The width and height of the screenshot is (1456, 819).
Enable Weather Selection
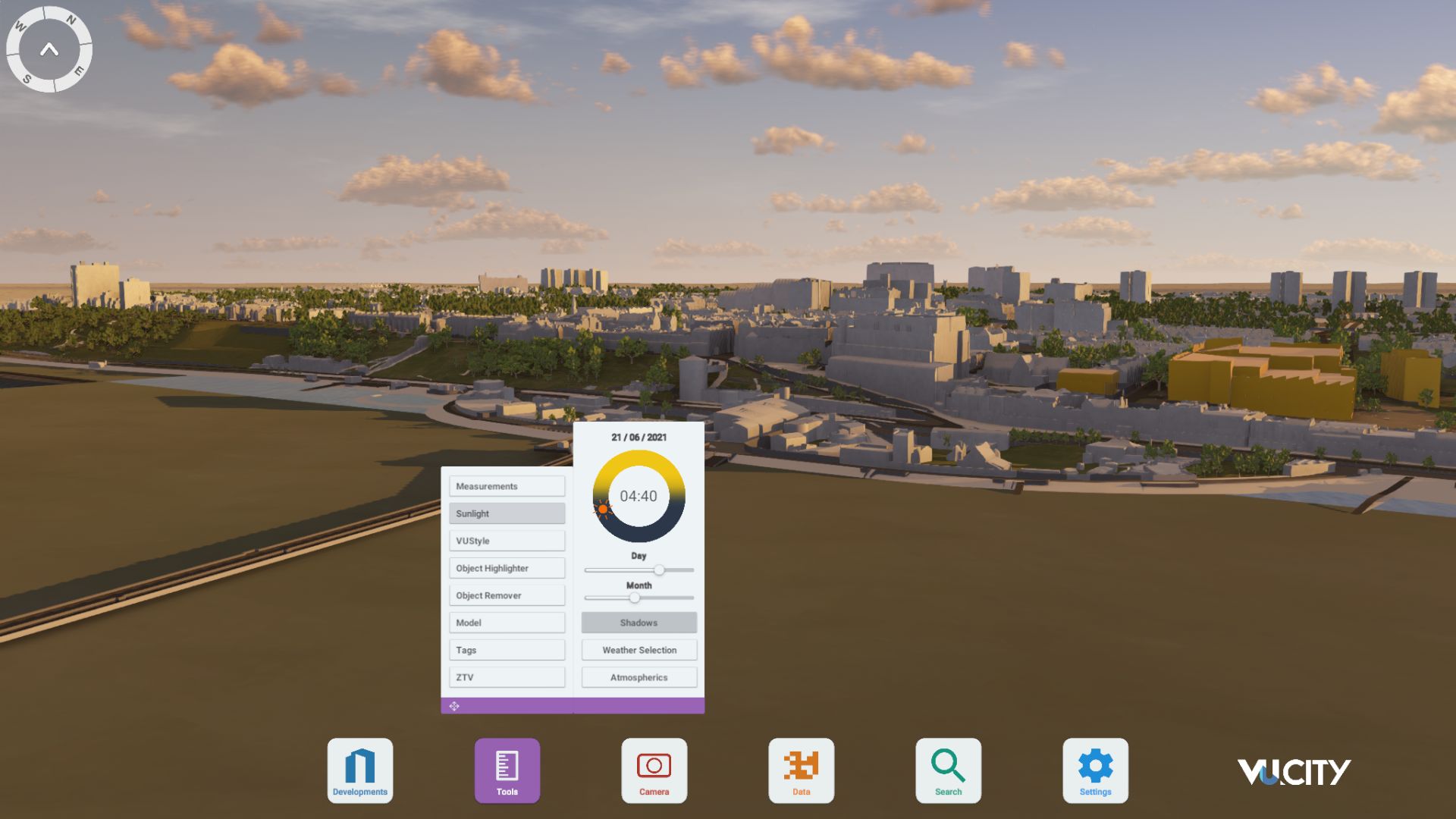pos(639,650)
